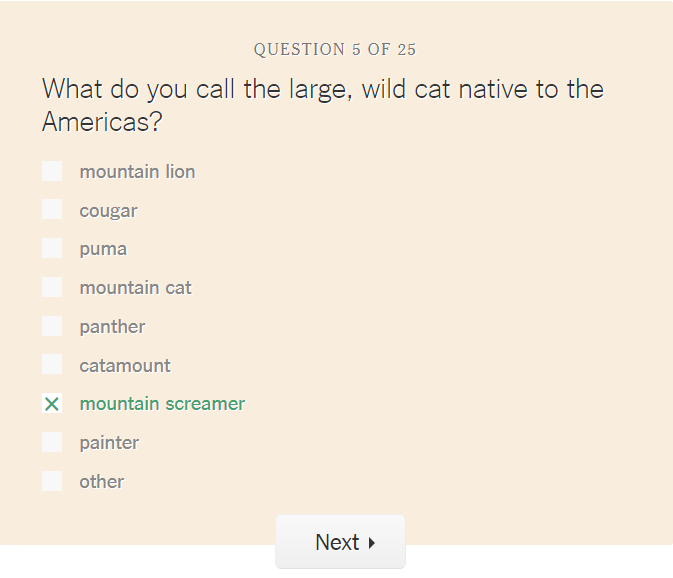Tick the painter checkbox
Screen dimensions: 673x578
(x=52, y=442)
